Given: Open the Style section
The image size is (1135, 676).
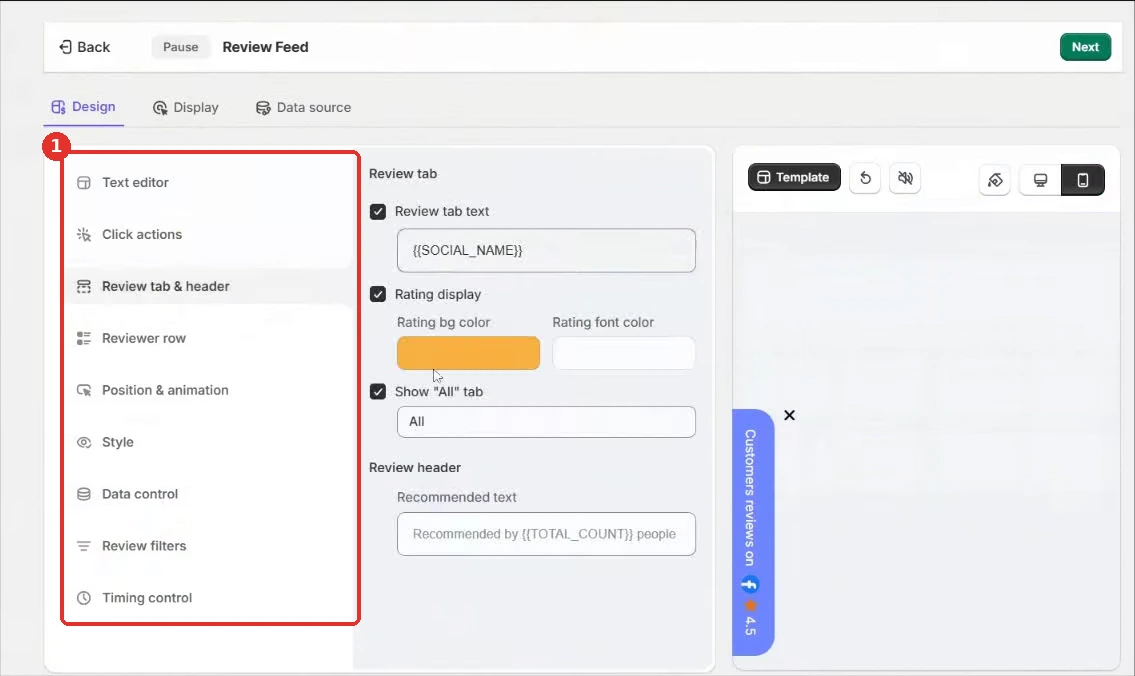Looking at the screenshot, I should coord(210,442).
